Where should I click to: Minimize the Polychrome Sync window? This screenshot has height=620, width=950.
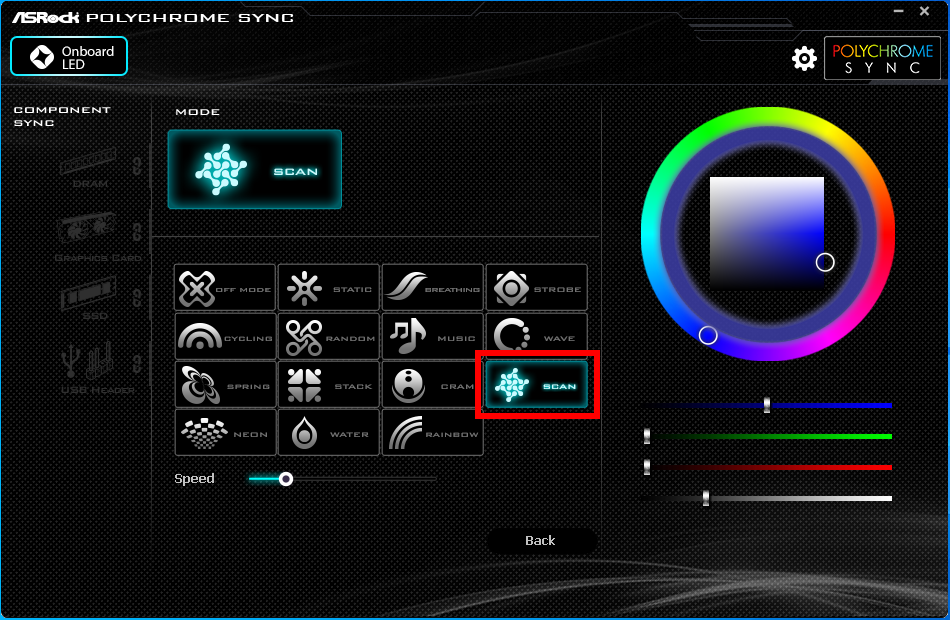pyautogui.click(x=899, y=11)
